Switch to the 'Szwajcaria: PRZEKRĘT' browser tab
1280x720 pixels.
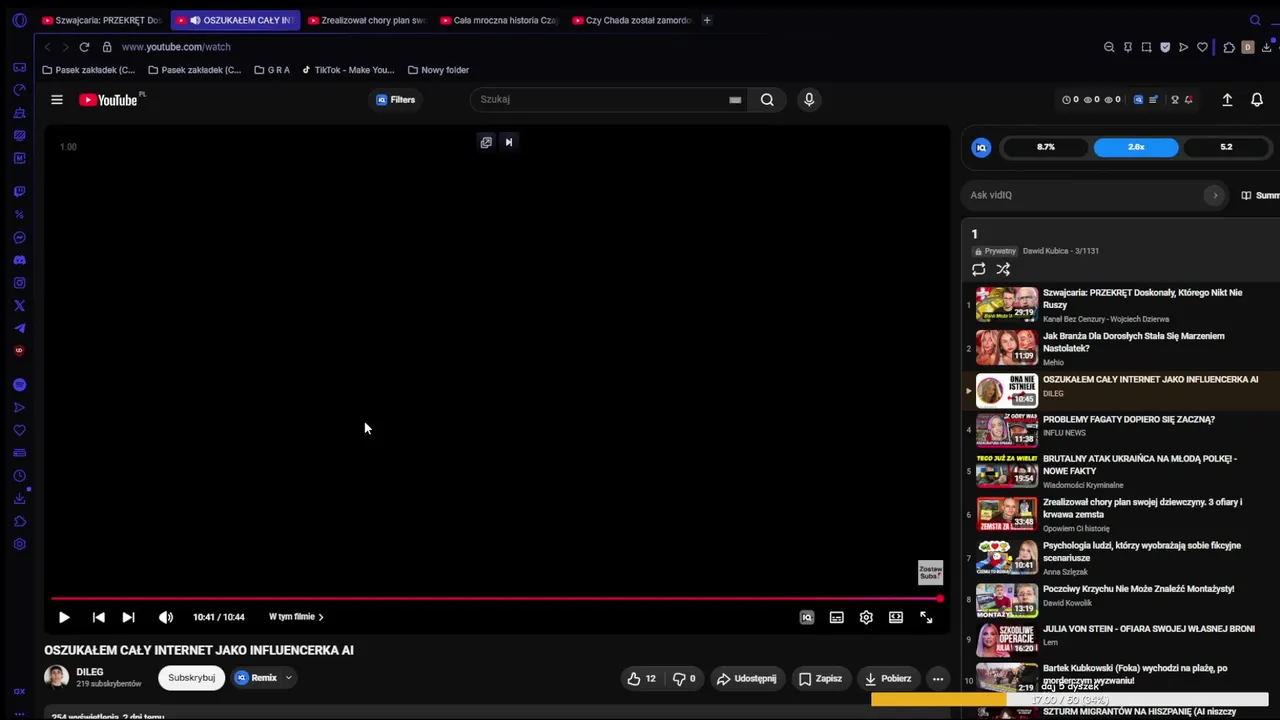pos(101,20)
